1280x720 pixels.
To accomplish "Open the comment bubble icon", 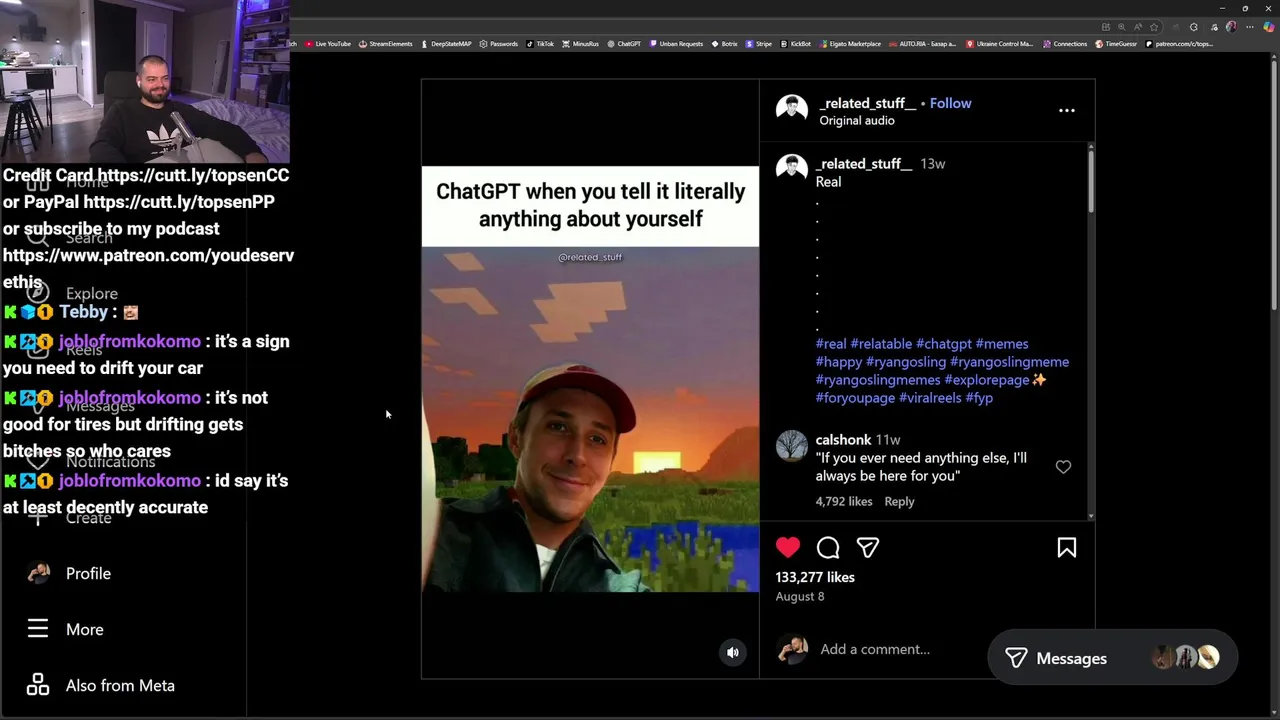I will point(828,547).
